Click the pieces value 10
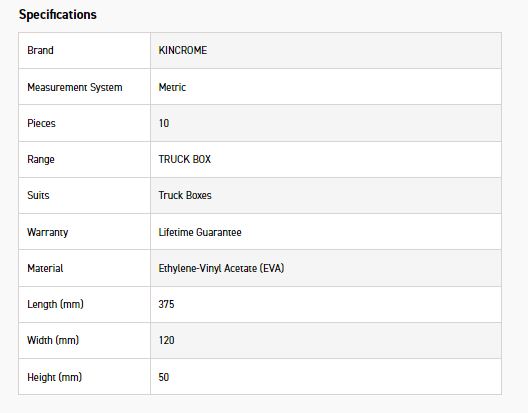 coord(164,123)
